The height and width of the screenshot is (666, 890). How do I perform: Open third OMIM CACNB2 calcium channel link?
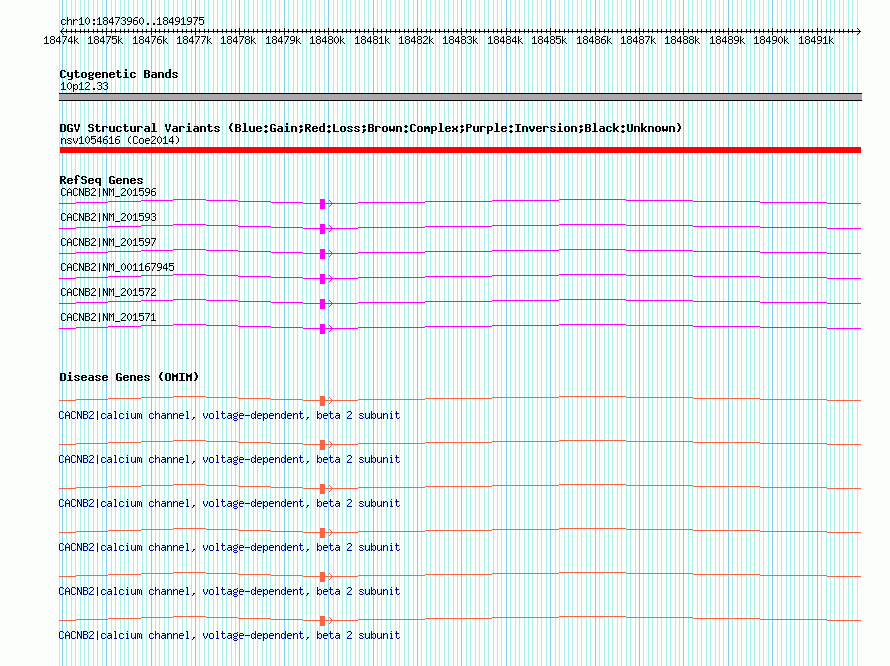point(229,504)
